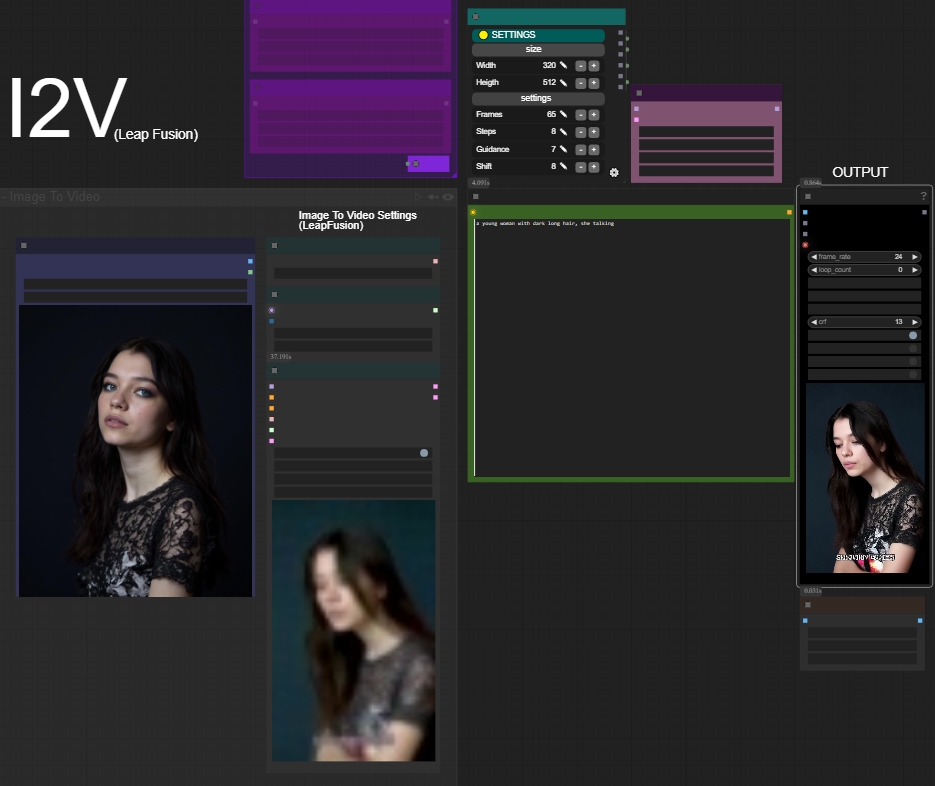Toggle the third switch below crf in OUTPUT node
935x786 pixels.
click(913, 361)
